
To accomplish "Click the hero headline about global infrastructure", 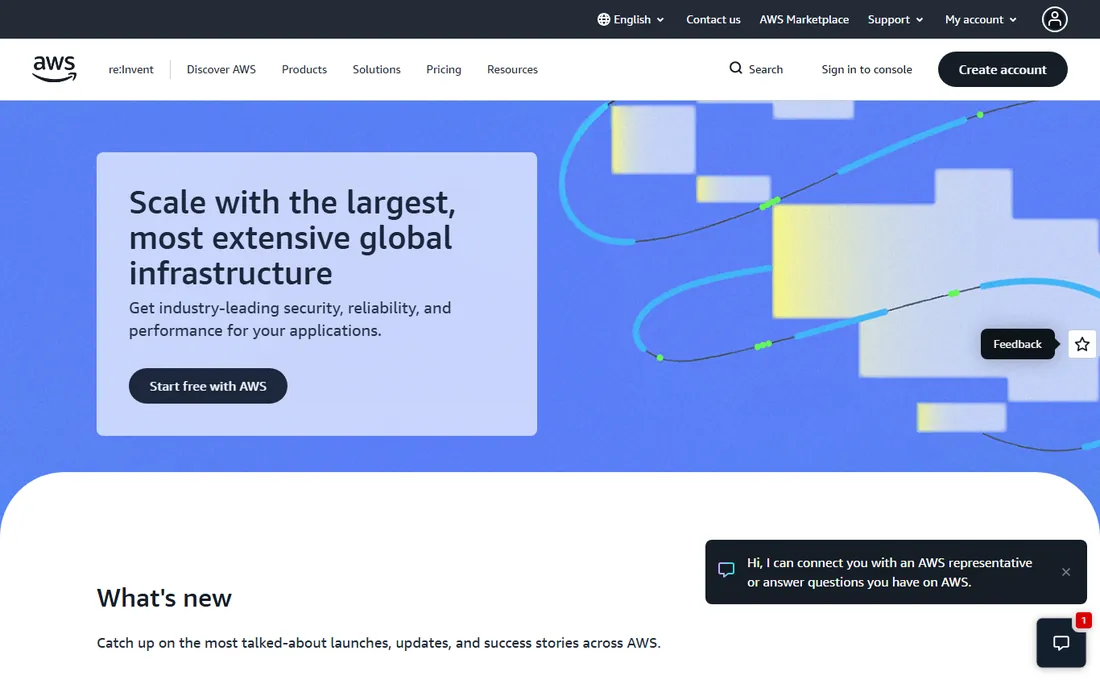I will pyautogui.click(x=292, y=238).
